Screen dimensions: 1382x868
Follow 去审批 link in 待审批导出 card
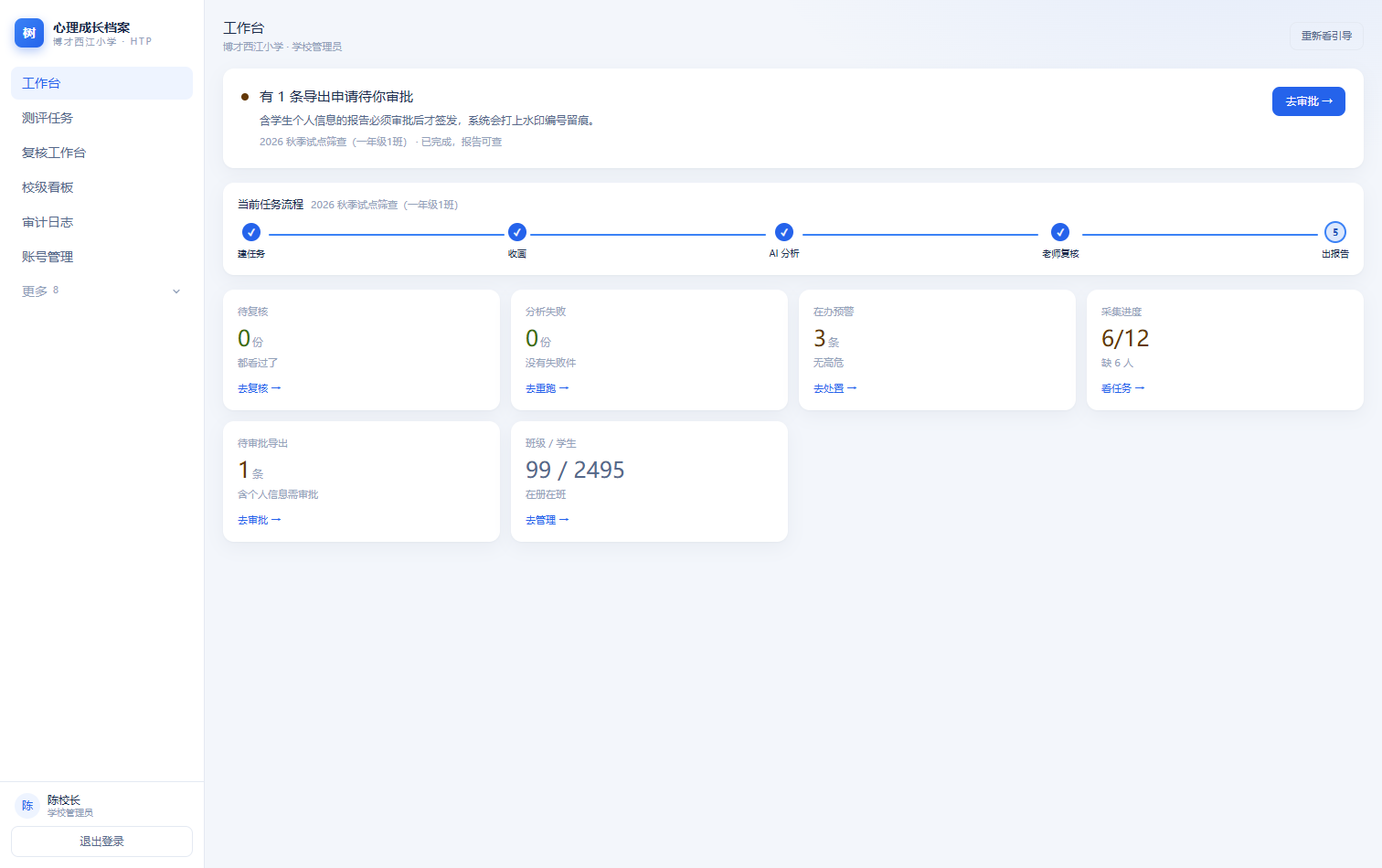(x=260, y=520)
